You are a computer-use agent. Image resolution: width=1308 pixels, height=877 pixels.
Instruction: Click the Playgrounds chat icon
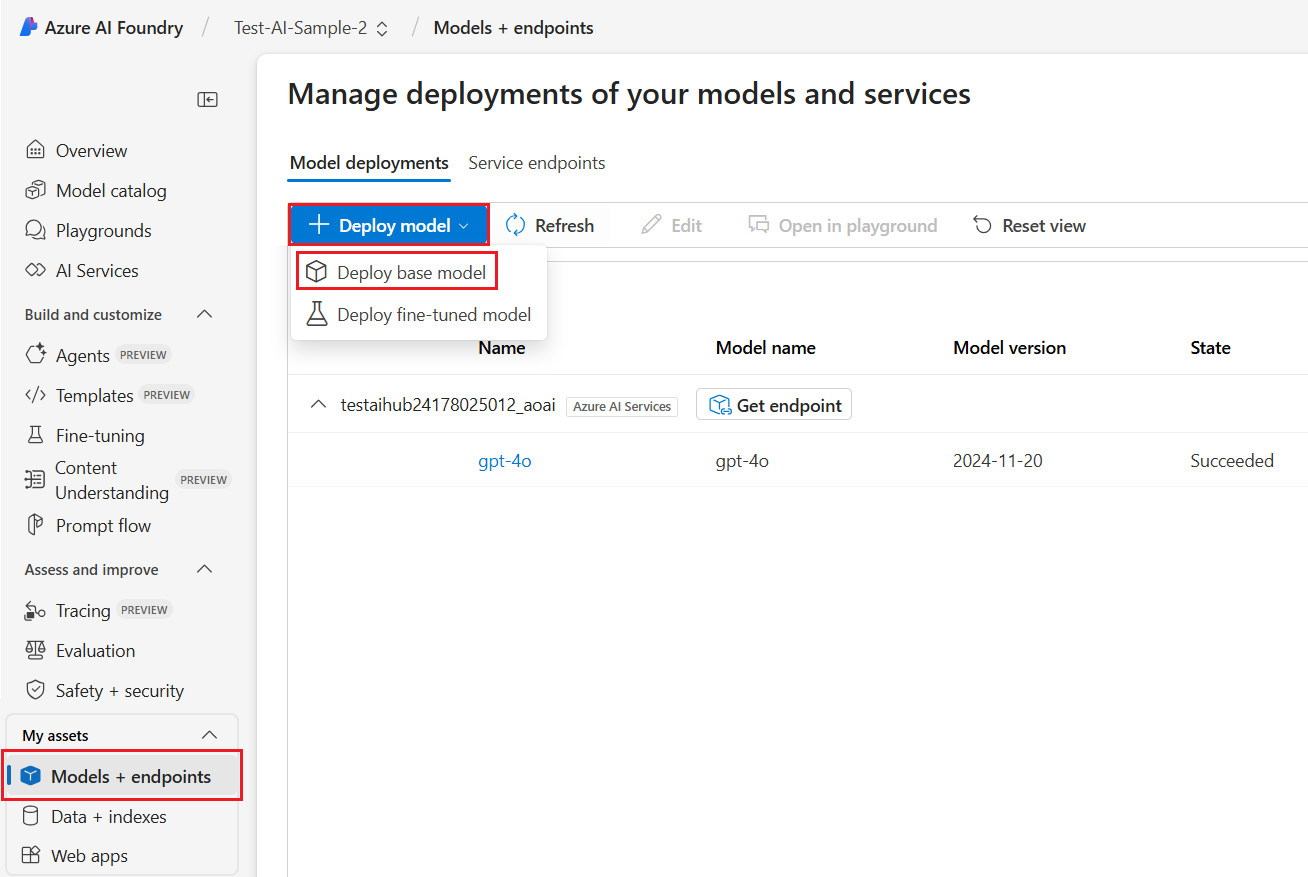coord(35,231)
